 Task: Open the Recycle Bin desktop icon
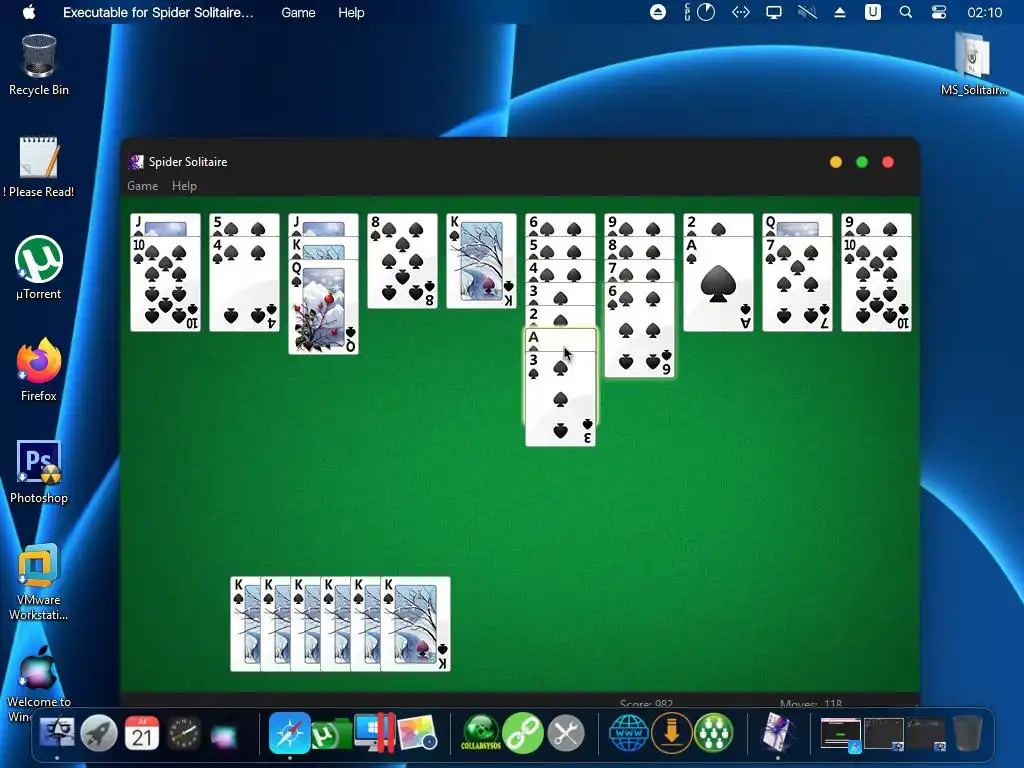[x=39, y=65]
